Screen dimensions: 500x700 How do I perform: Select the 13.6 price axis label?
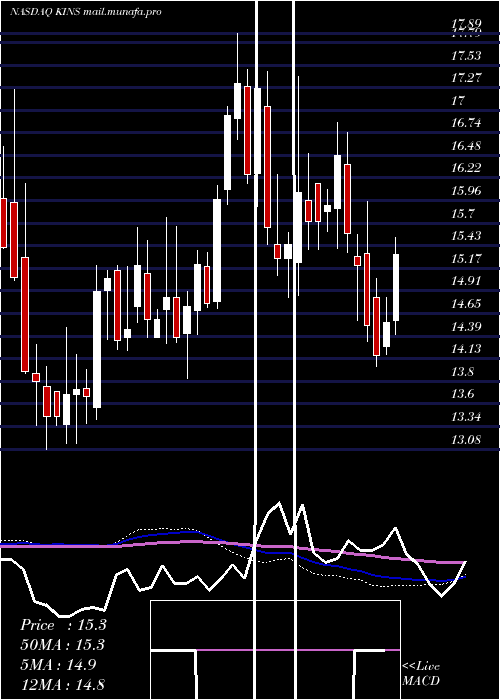click(462, 394)
